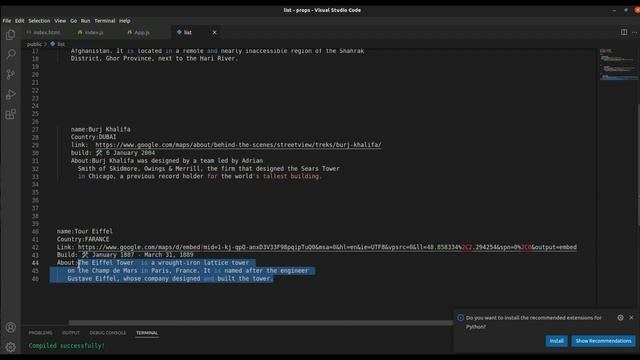Click the text Country:DUBAI
Viewport: 640px width, 360px height.
pos(93,137)
